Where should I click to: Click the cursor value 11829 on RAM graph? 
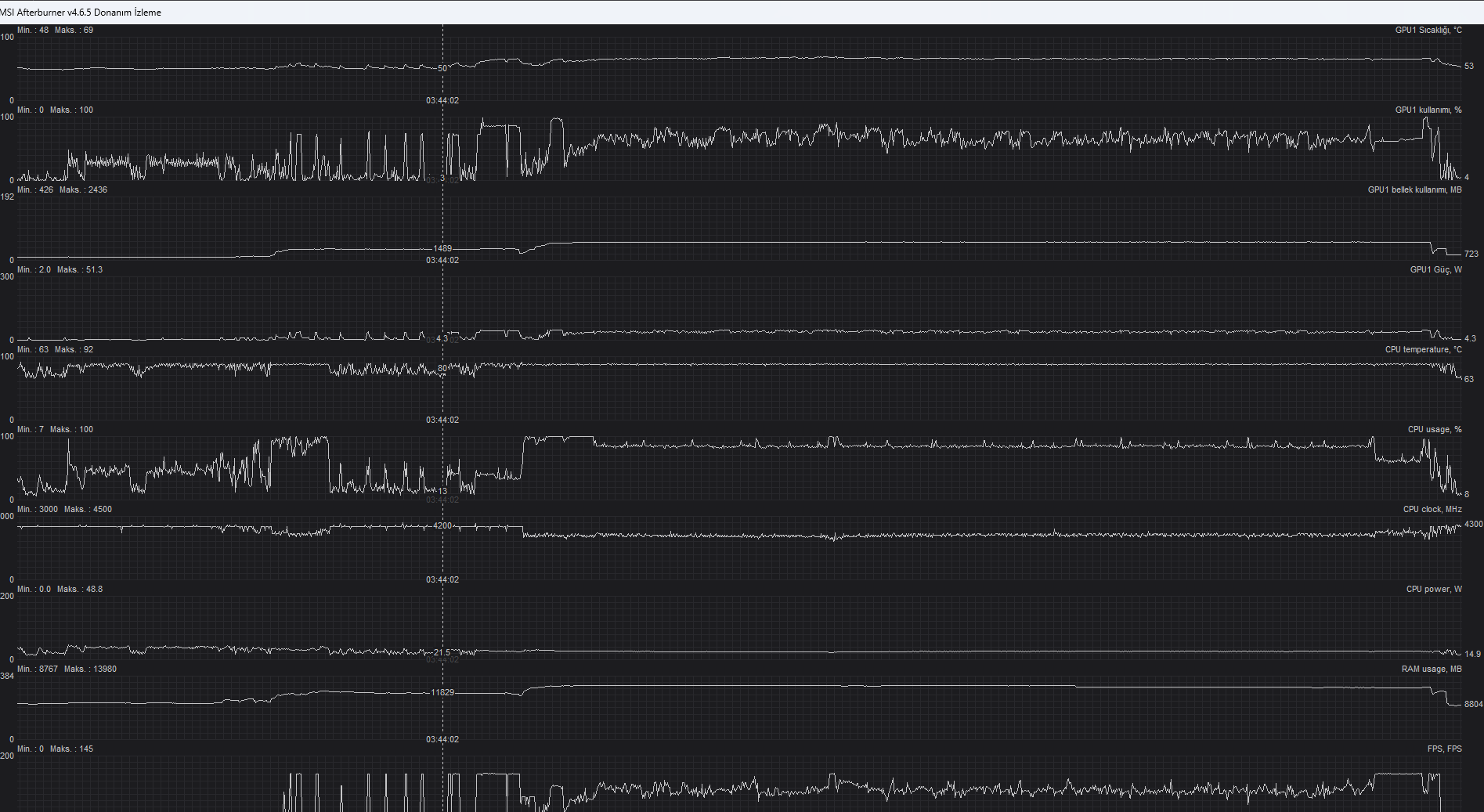coord(442,693)
